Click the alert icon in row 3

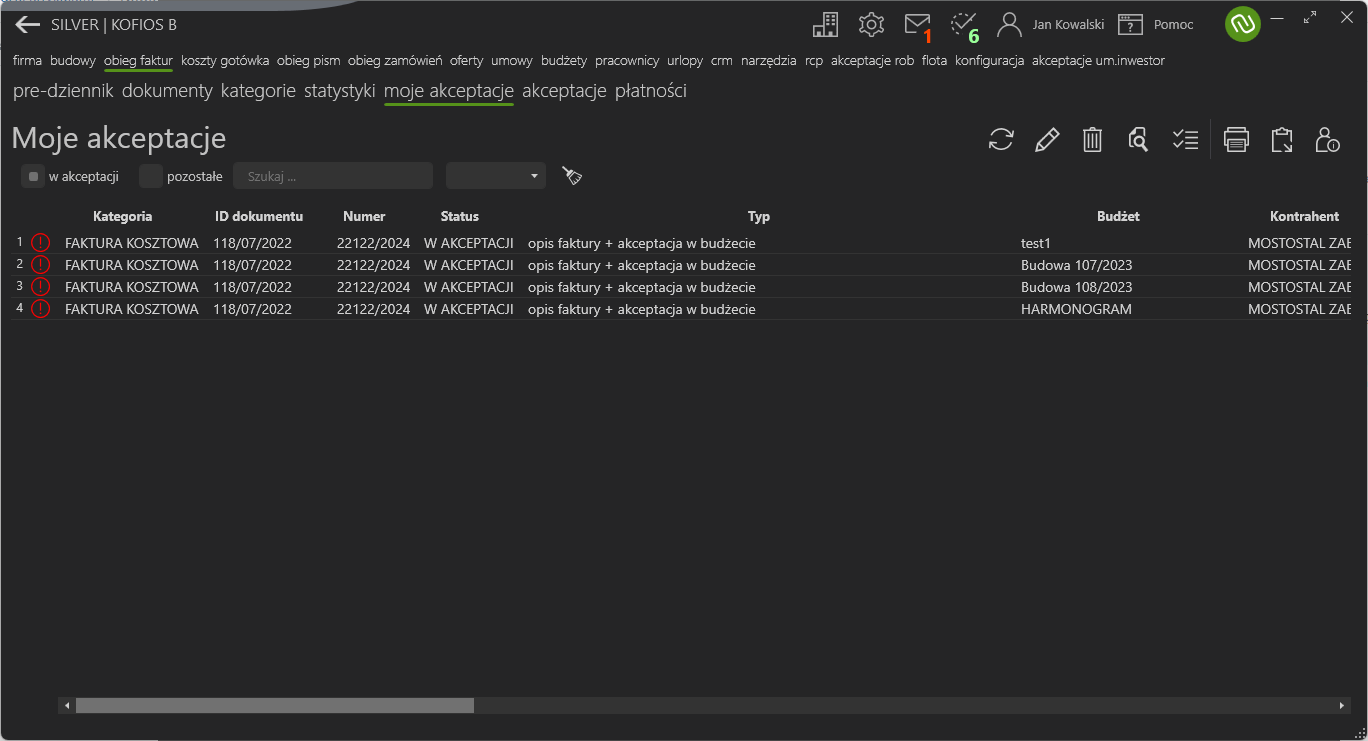click(40, 286)
